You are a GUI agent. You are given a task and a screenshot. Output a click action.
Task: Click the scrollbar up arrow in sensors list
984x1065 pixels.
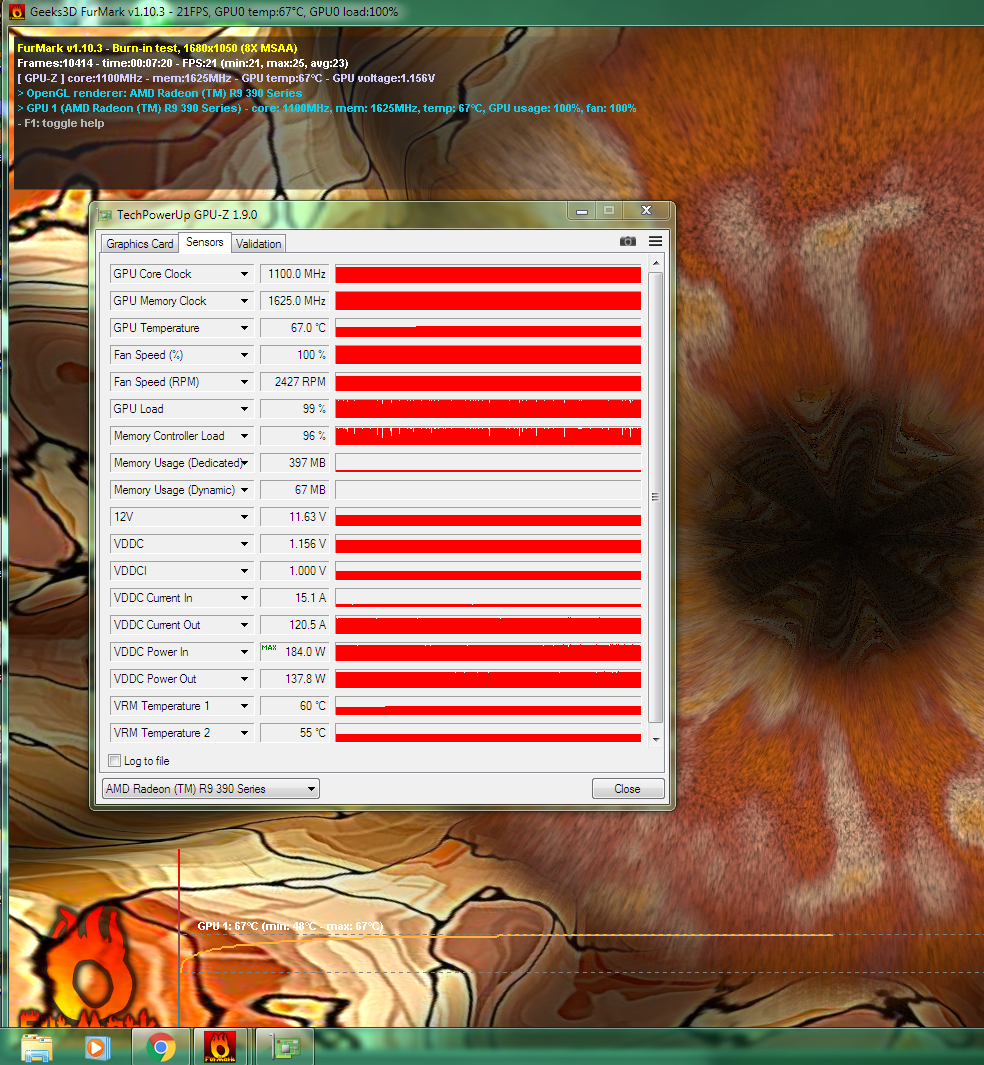click(655, 264)
